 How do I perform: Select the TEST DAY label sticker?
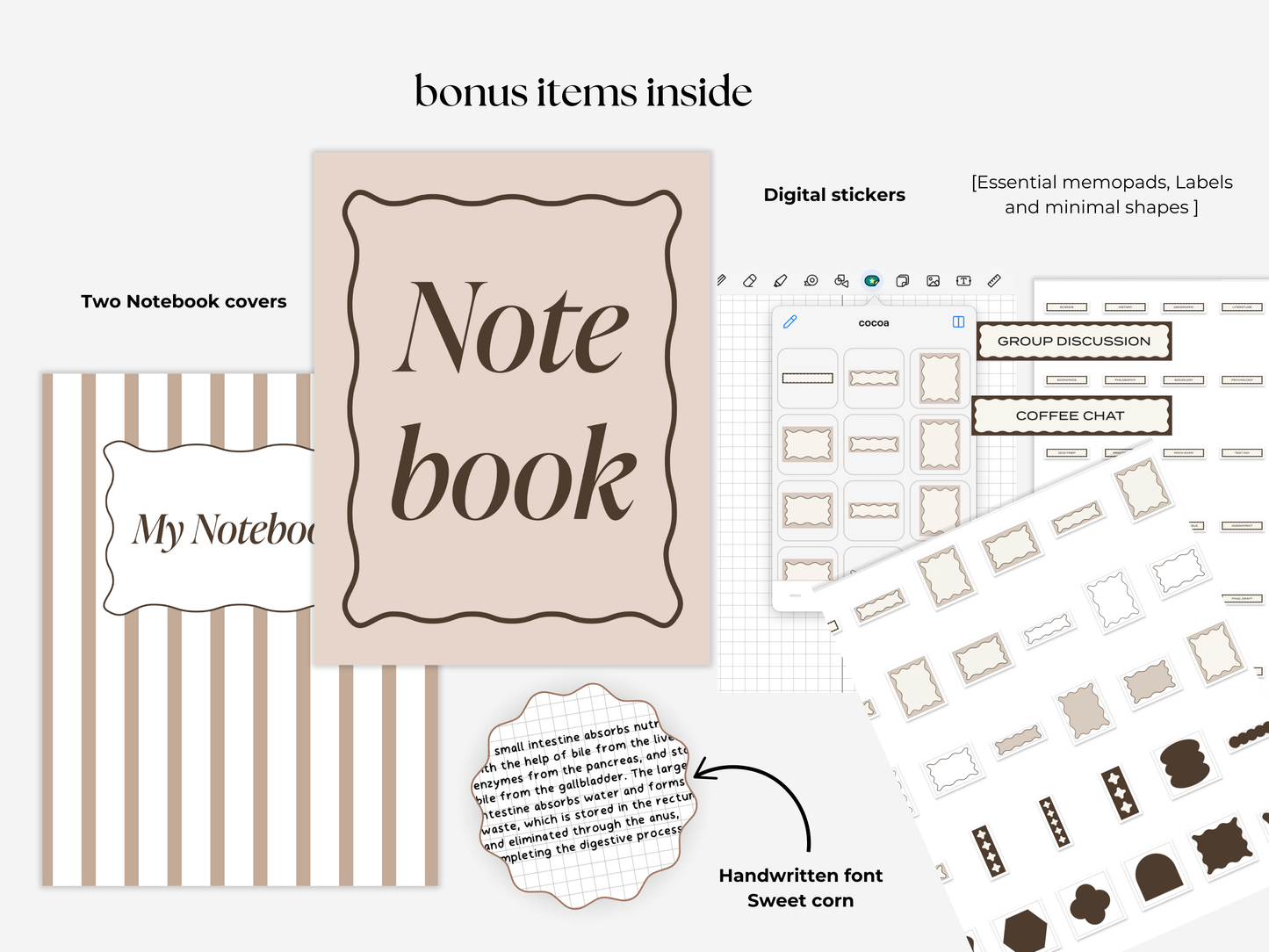coord(1243,452)
